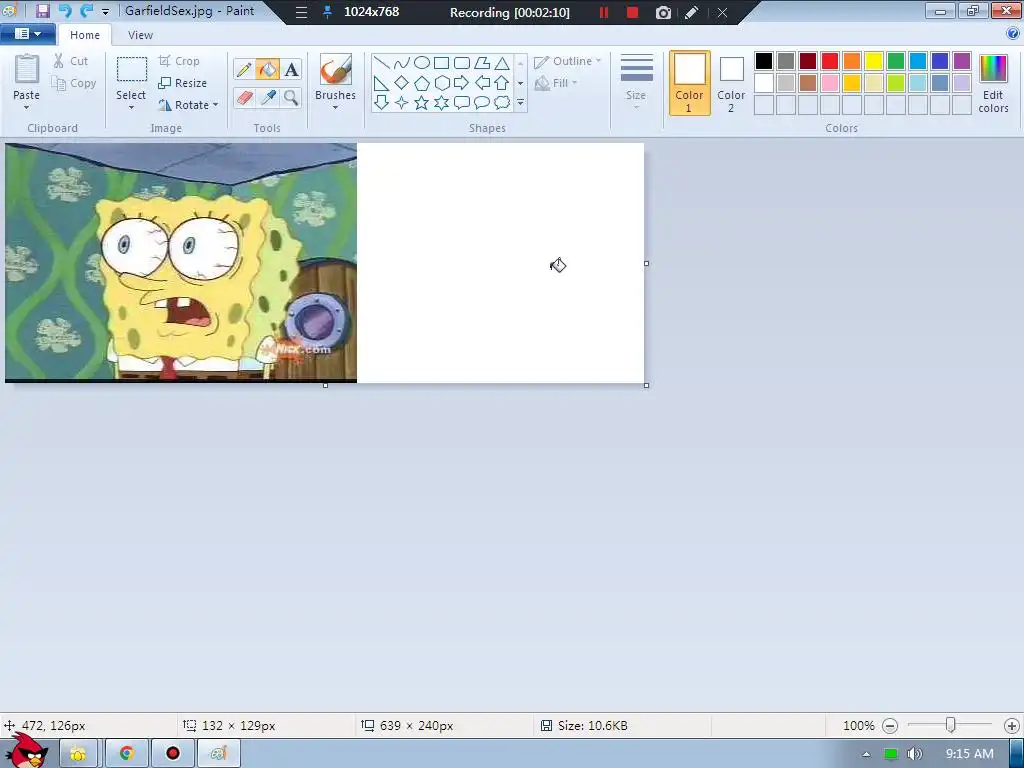Click the Save icon in quick access toolbar

[42, 11]
